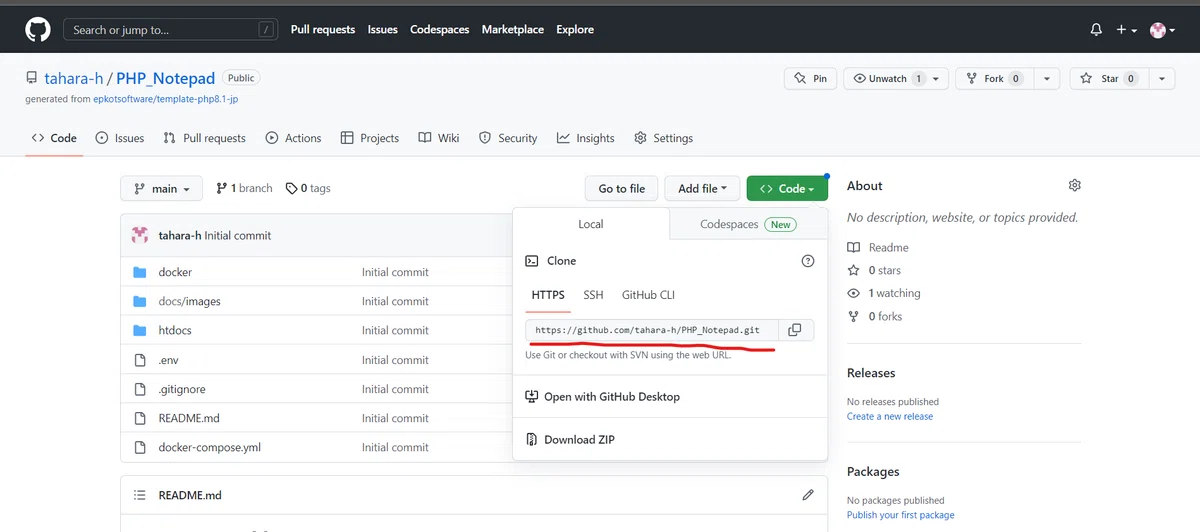This screenshot has height=532, width=1200.
Task: Click the docker-compose.yml file icon
Action: coord(140,447)
